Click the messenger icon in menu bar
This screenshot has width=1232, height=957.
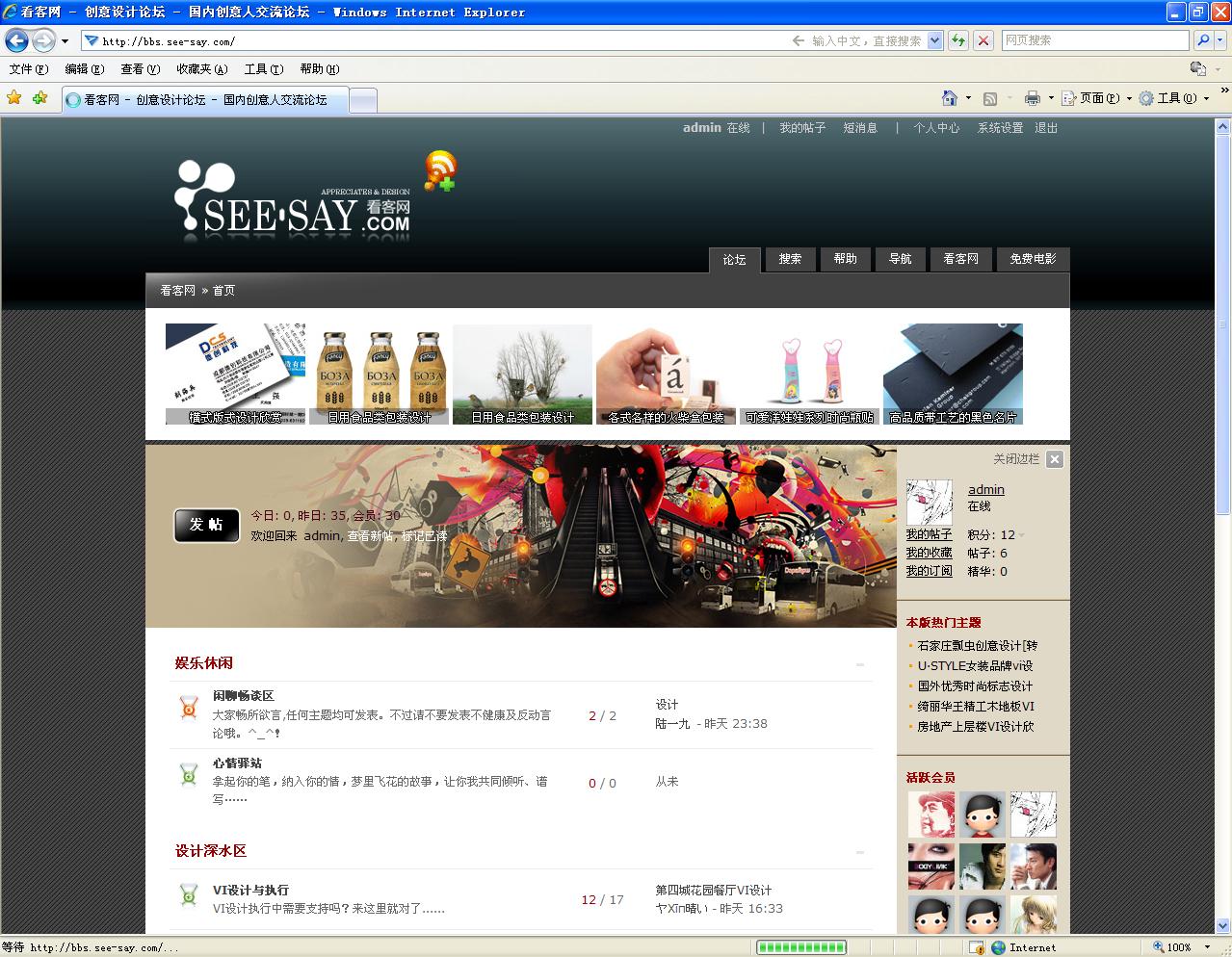point(1198,68)
